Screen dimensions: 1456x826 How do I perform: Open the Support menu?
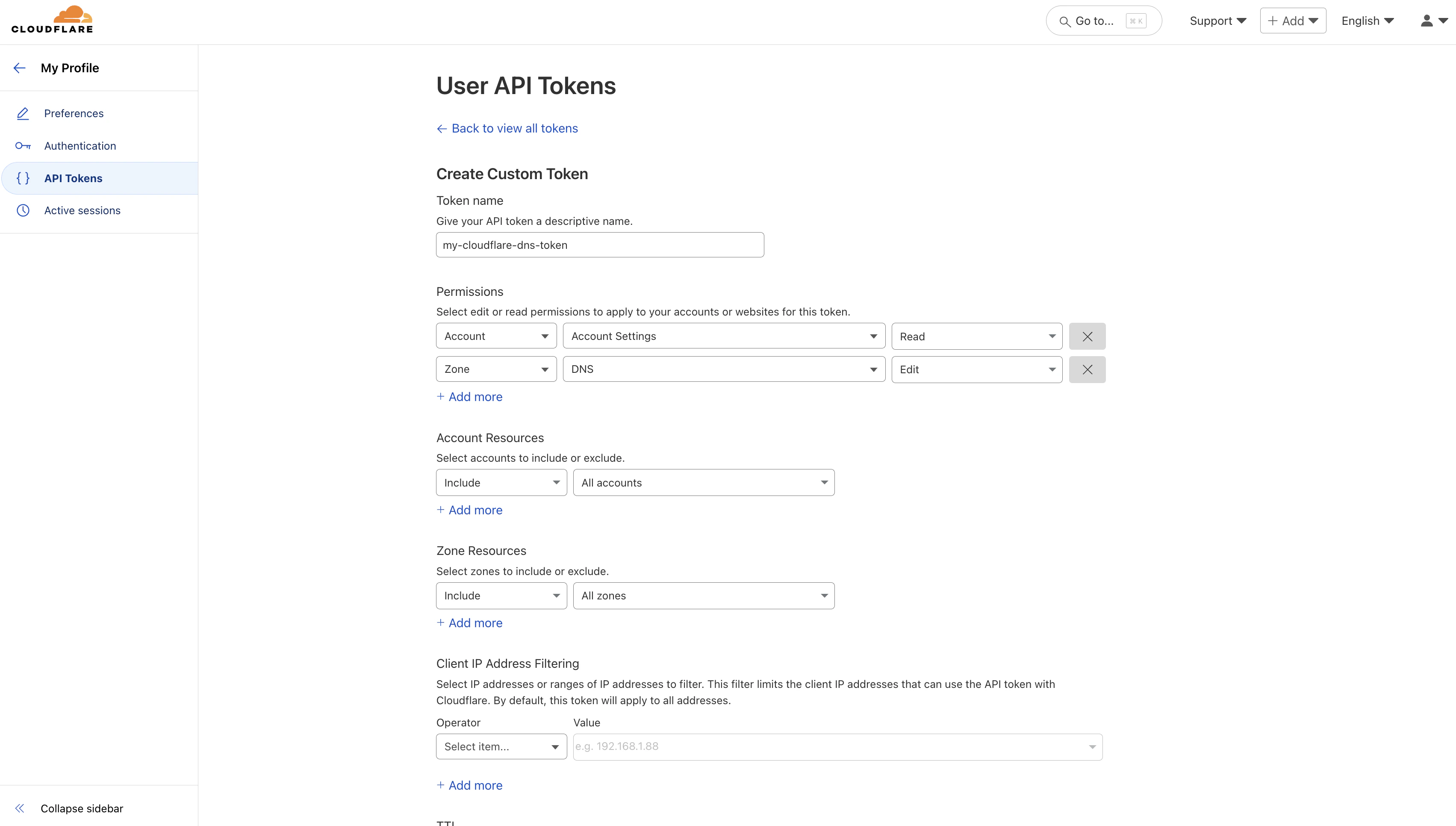coord(1218,21)
